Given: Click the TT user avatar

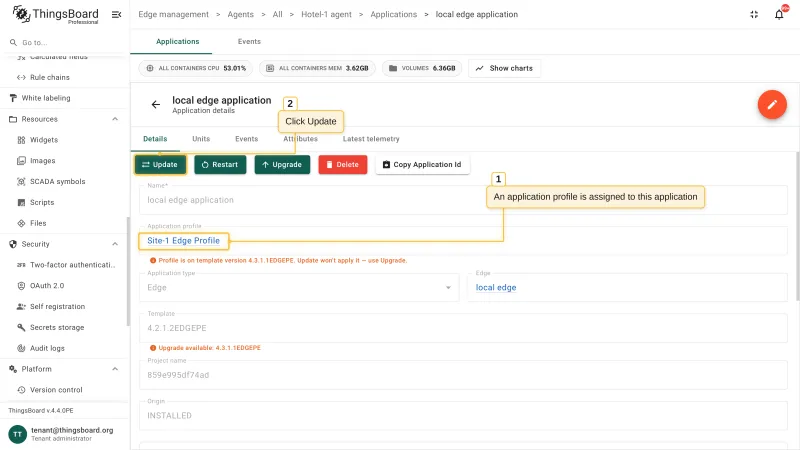Looking at the screenshot, I should (x=17, y=434).
